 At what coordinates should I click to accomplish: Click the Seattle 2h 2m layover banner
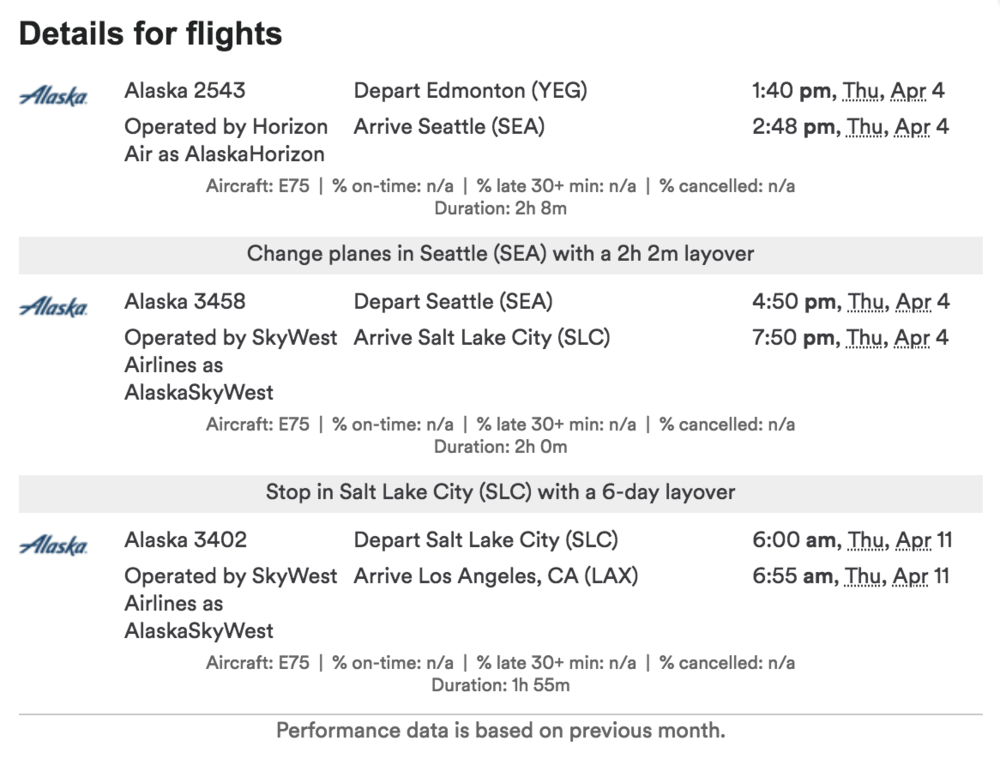coord(500,254)
